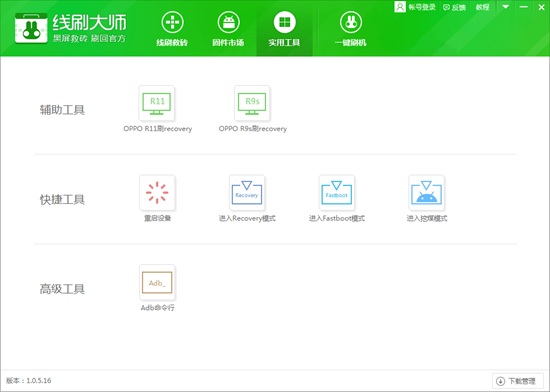Click the OPPO R11 recovery monitor icon
This screenshot has height=392, width=550.
[157, 103]
